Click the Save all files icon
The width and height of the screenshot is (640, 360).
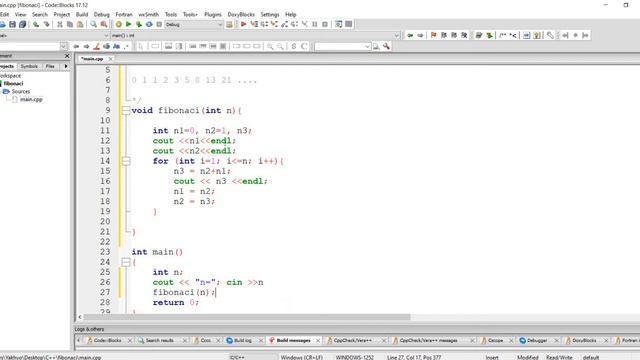[22, 24]
